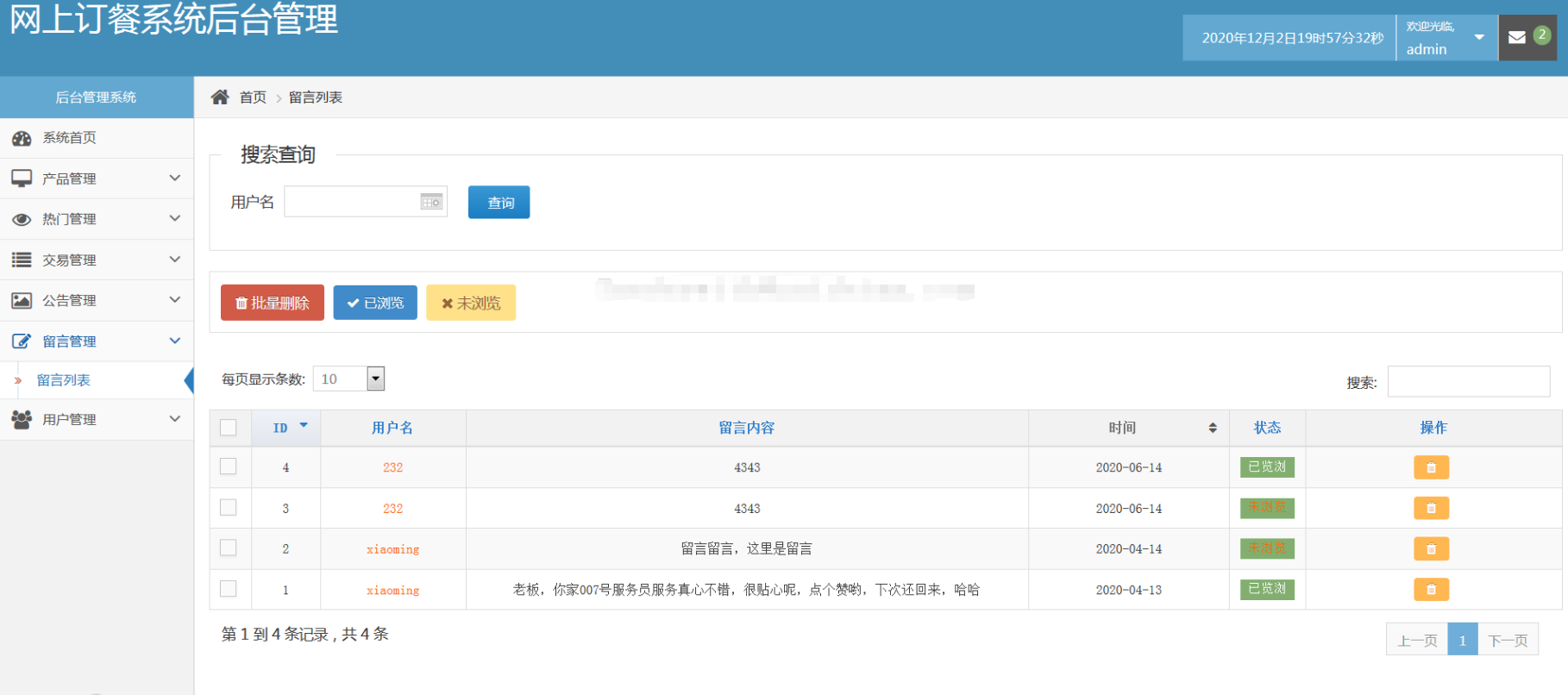
Task: Check the select-all checkbox in header
Action: (229, 428)
